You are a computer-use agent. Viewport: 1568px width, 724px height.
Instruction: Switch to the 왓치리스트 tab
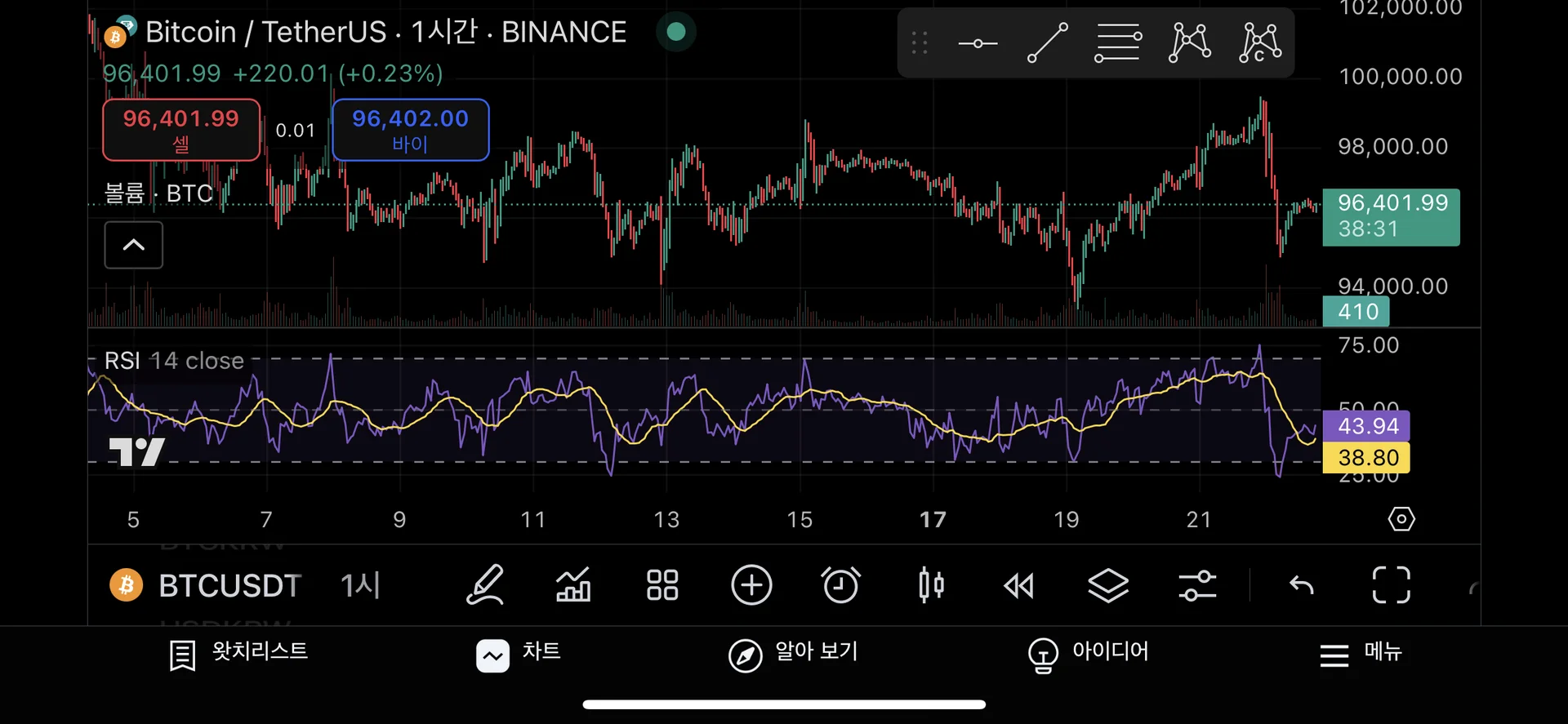[x=238, y=654]
